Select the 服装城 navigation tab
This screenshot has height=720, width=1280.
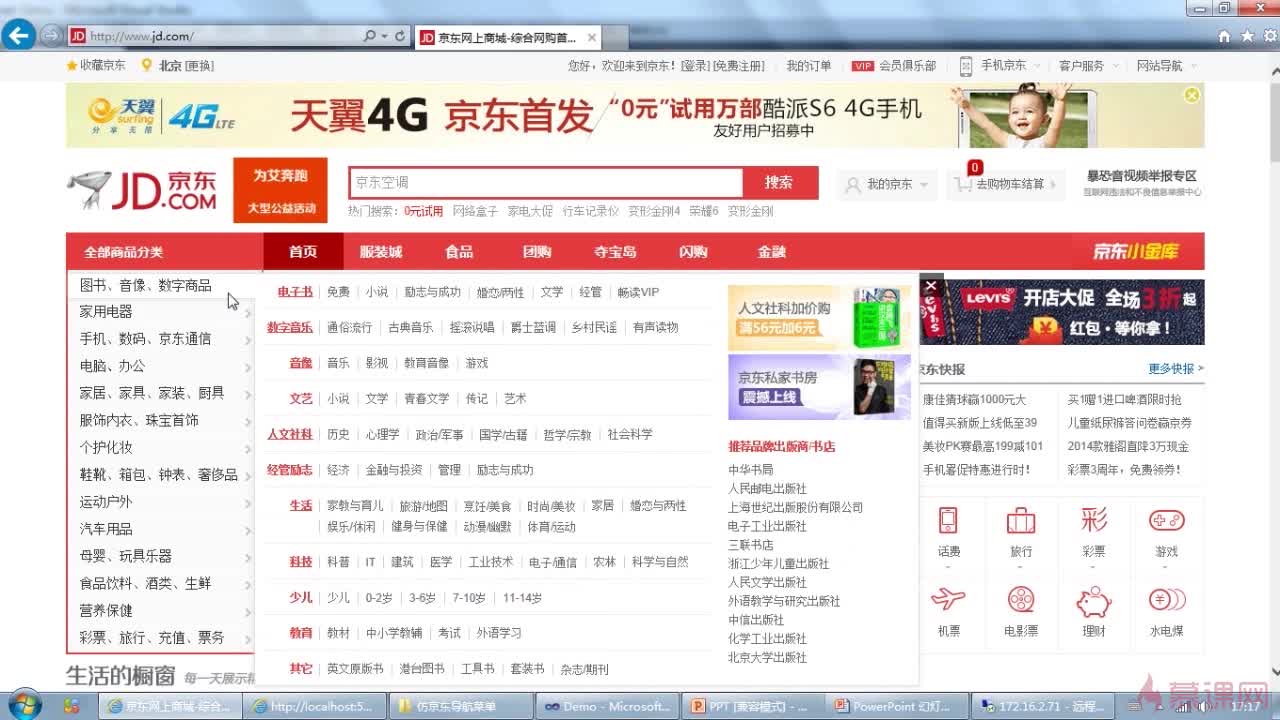click(381, 252)
